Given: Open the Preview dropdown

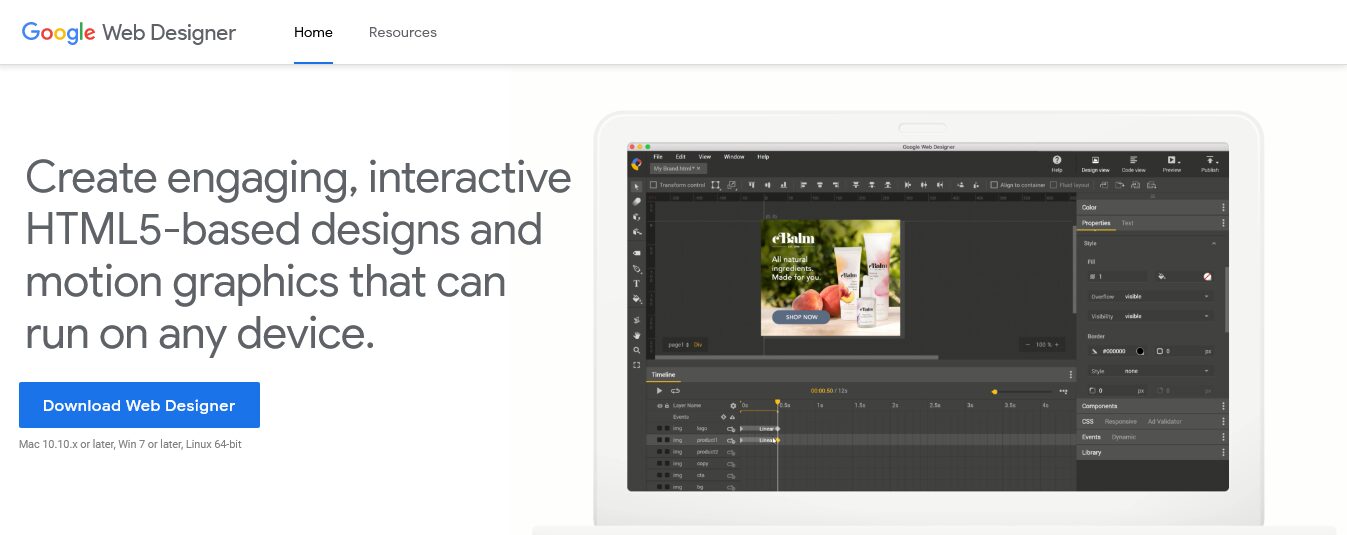Looking at the screenshot, I should click(1172, 163).
